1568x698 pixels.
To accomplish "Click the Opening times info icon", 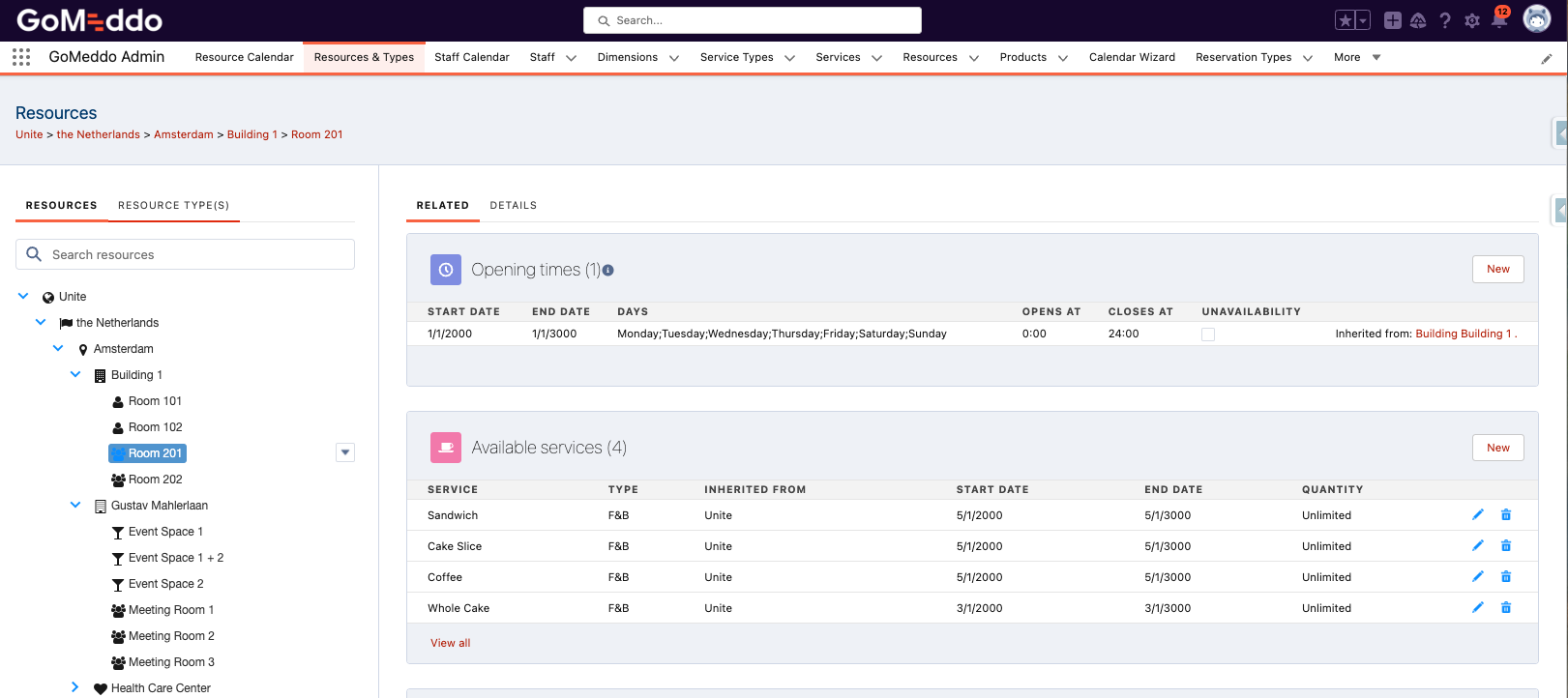I will click(x=608, y=271).
